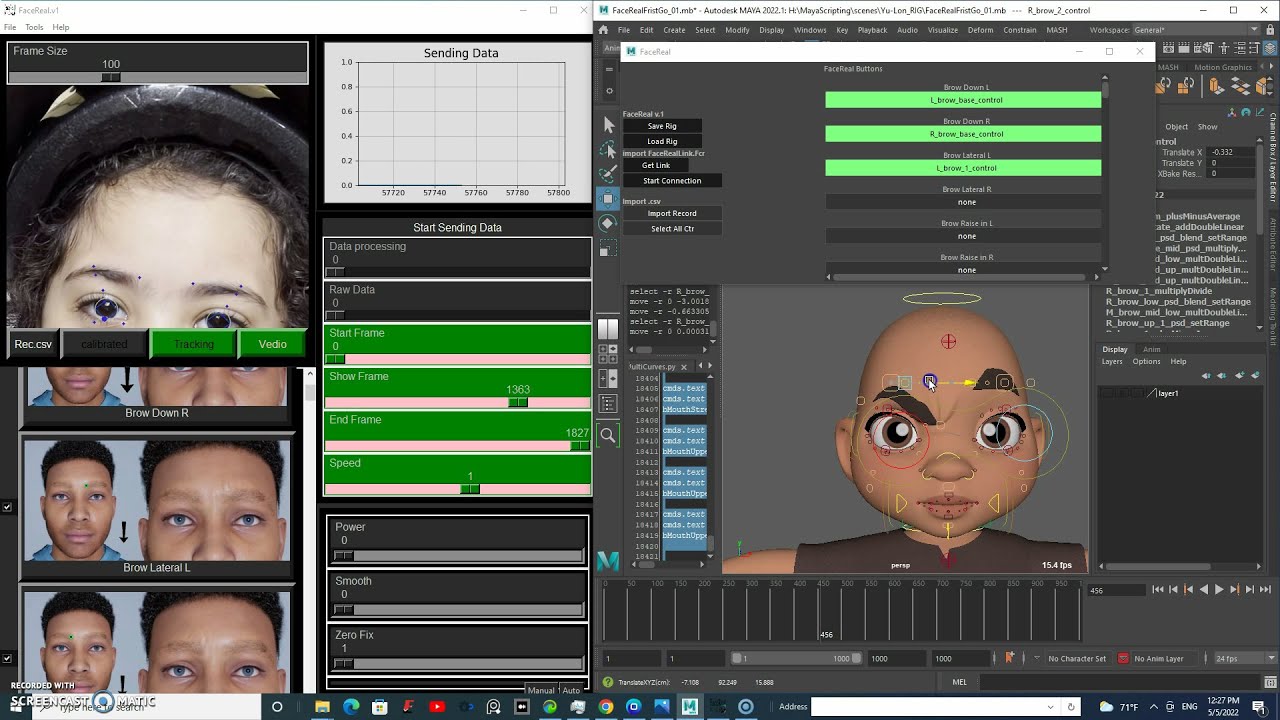
Task: Click the Select All Ctr button
Action: pos(672,229)
